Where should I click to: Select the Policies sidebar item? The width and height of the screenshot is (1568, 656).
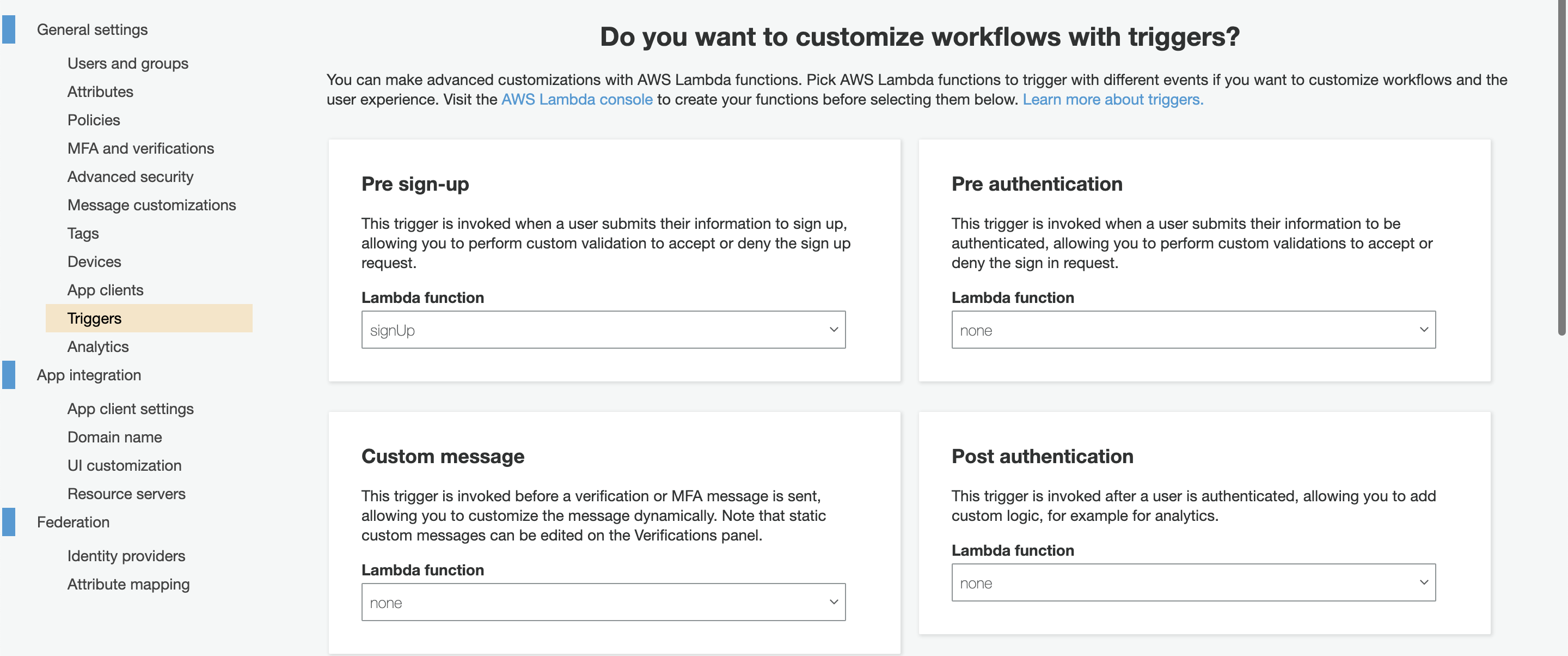[92, 118]
